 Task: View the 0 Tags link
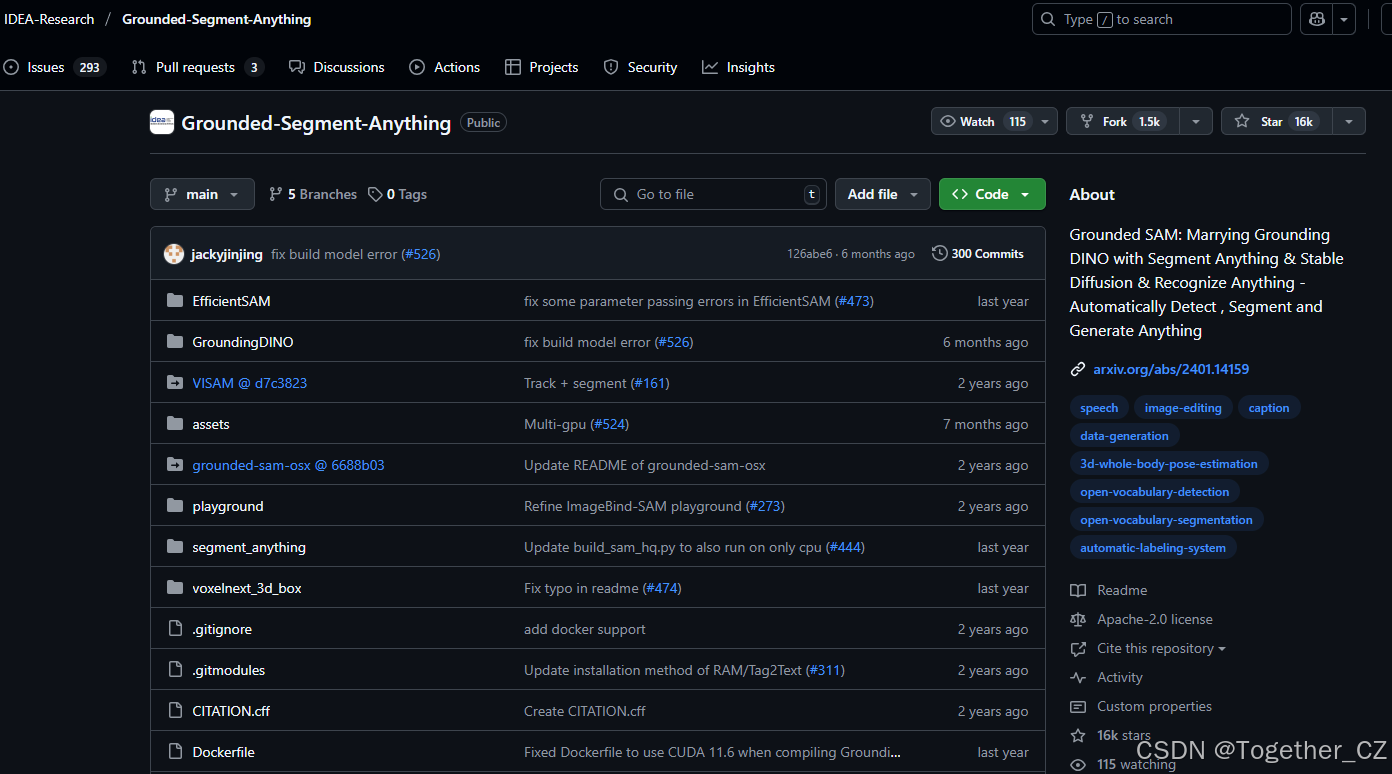click(x=397, y=194)
